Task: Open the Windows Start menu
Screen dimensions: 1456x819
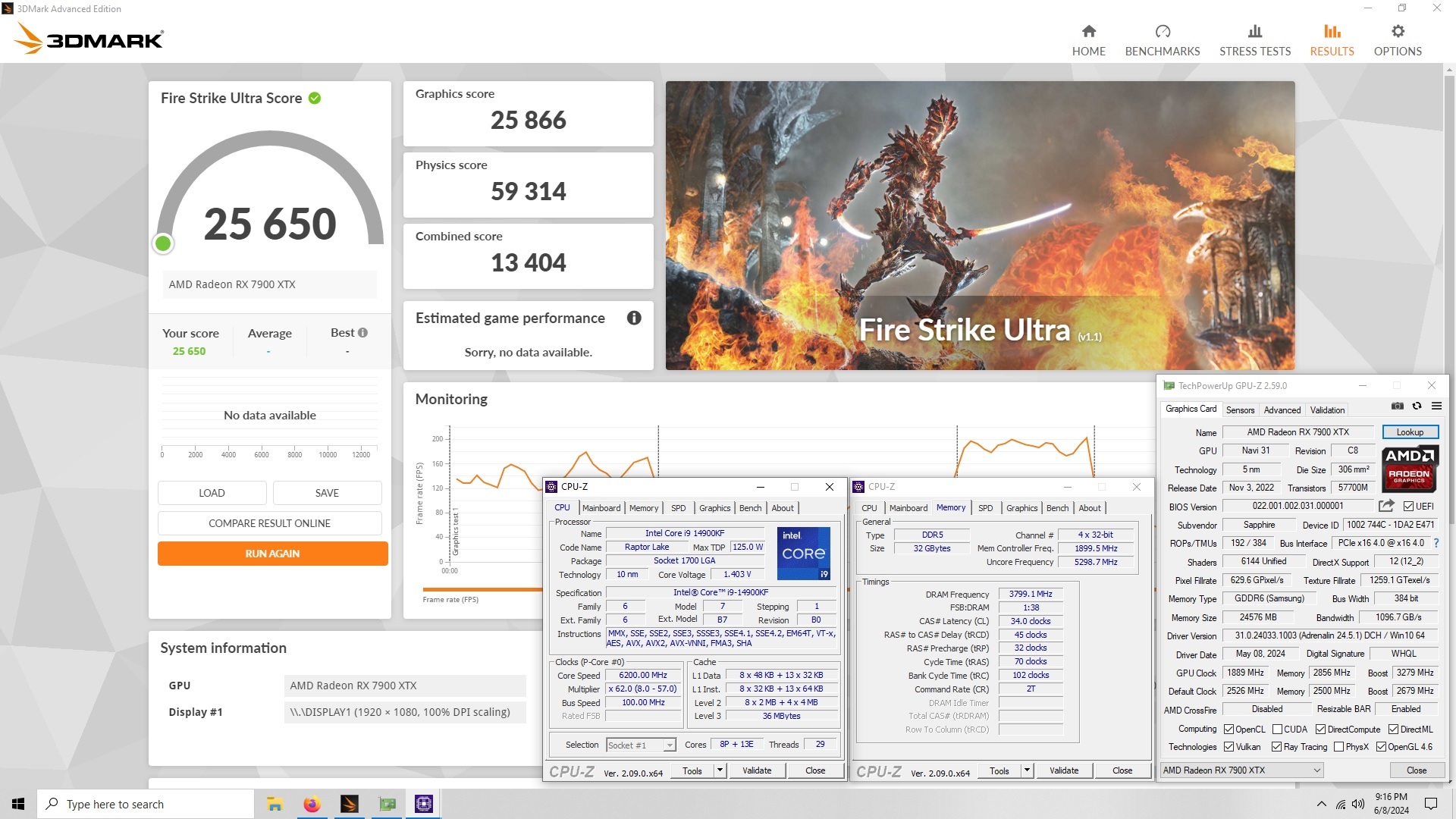Action: 18,804
